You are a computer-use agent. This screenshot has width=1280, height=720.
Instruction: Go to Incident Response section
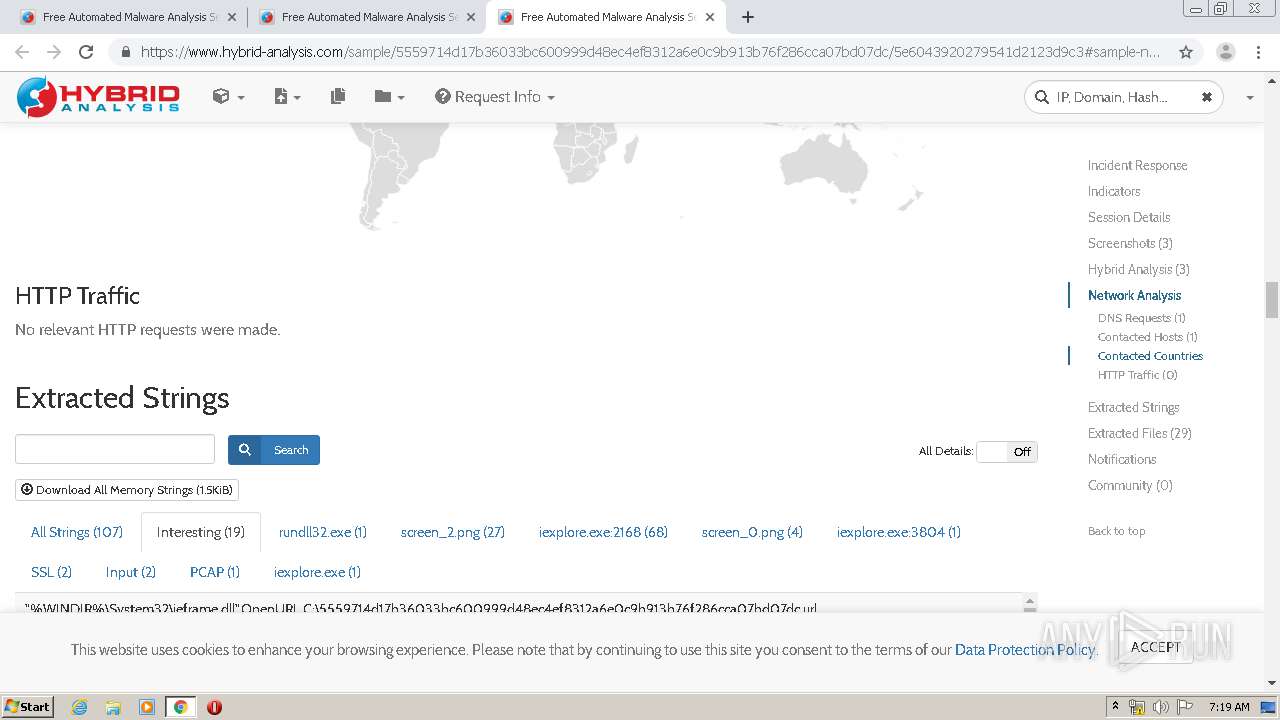[x=1138, y=165]
